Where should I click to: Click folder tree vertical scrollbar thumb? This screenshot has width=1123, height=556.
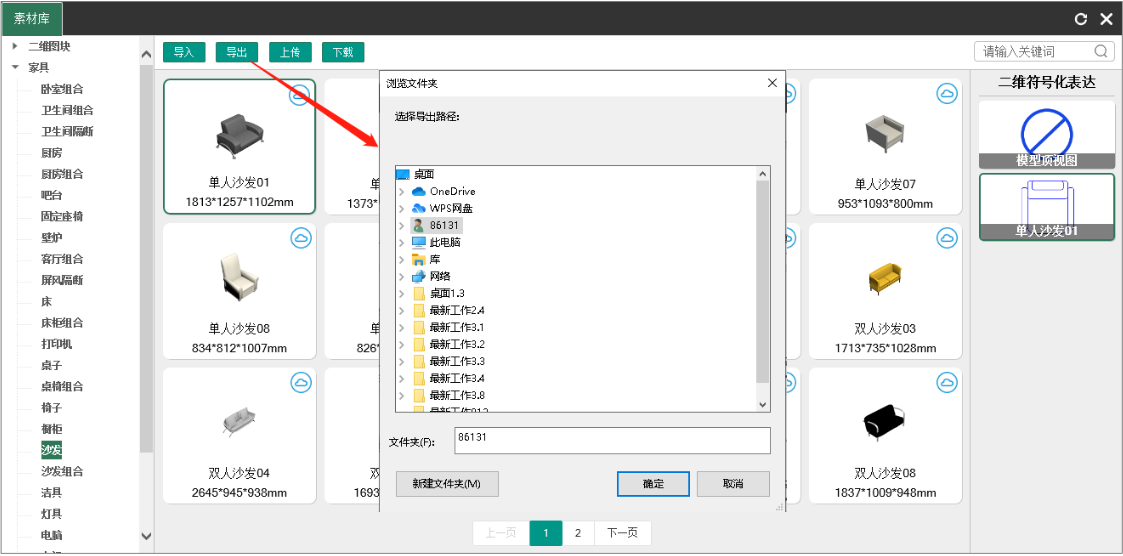763,282
